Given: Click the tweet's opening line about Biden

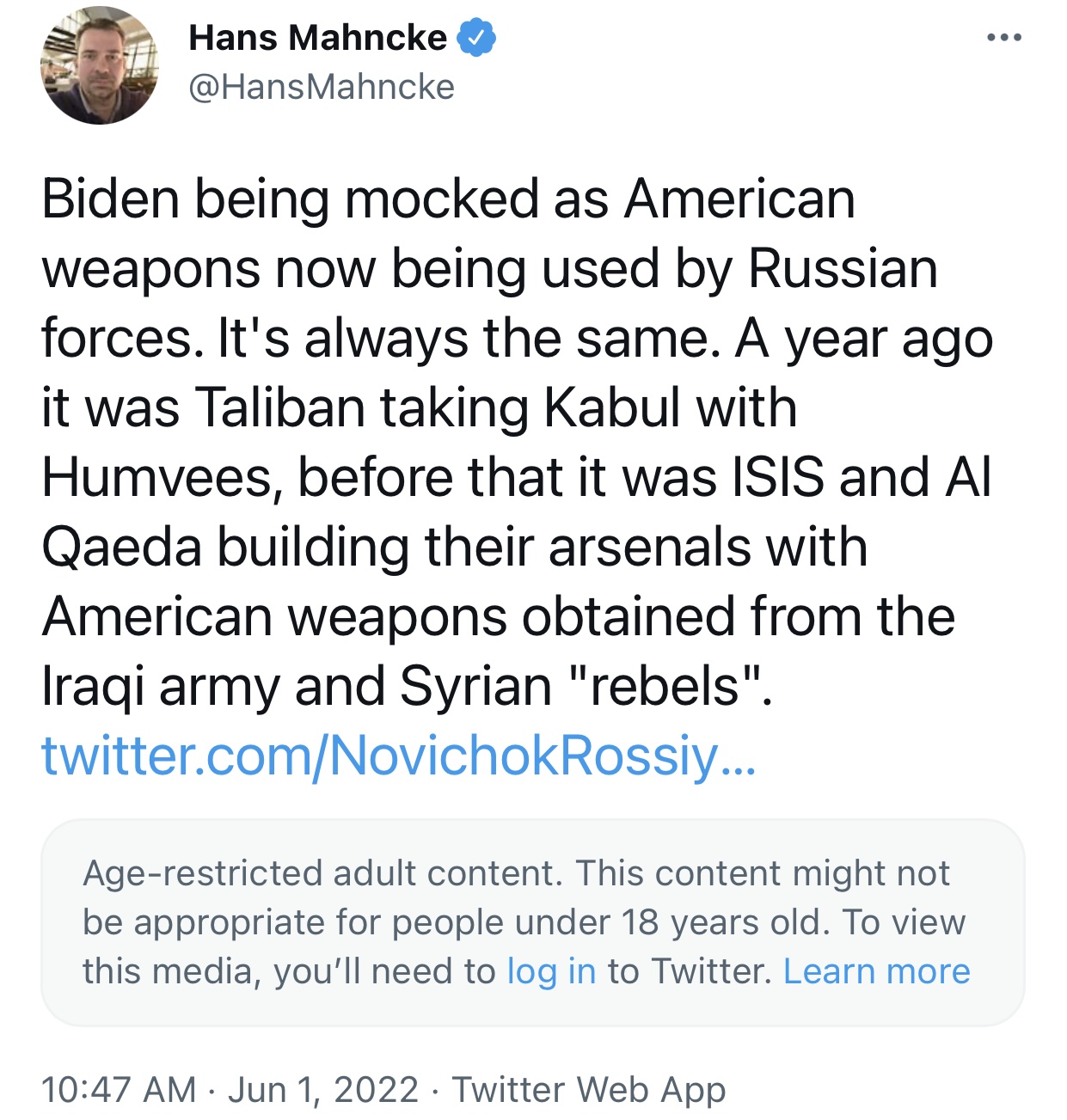Looking at the screenshot, I should click(448, 199).
